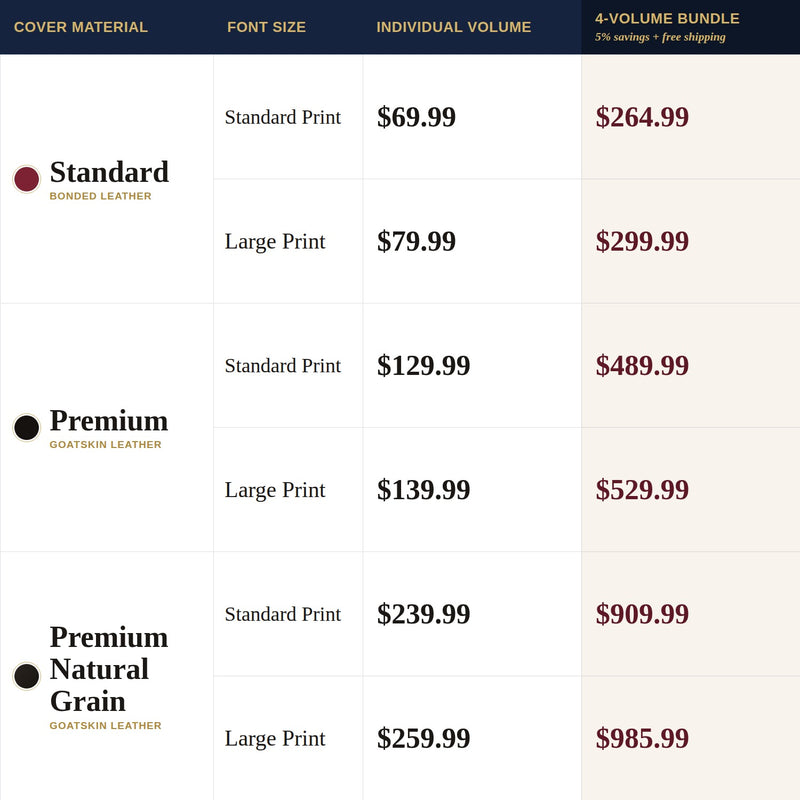Viewport: 800px width, 800px height.
Task: Click the 4-Volume Bundle column header
Action: point(667,19)
